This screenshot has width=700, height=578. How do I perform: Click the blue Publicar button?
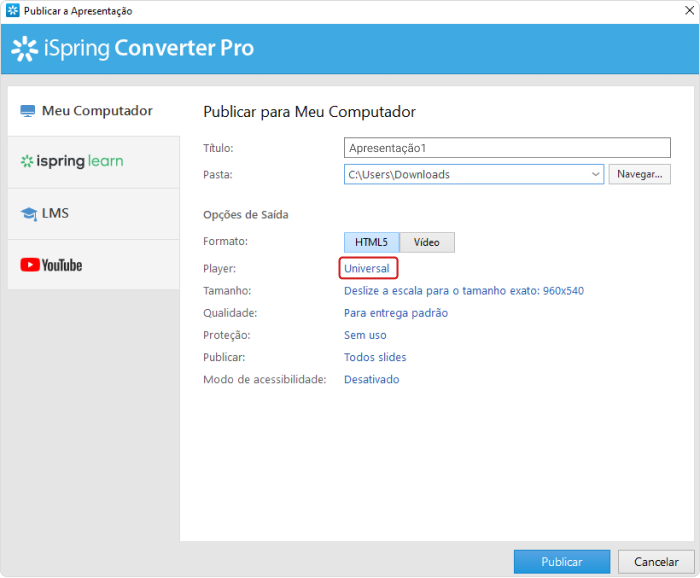pyautogui.click(x=562, y=561)
